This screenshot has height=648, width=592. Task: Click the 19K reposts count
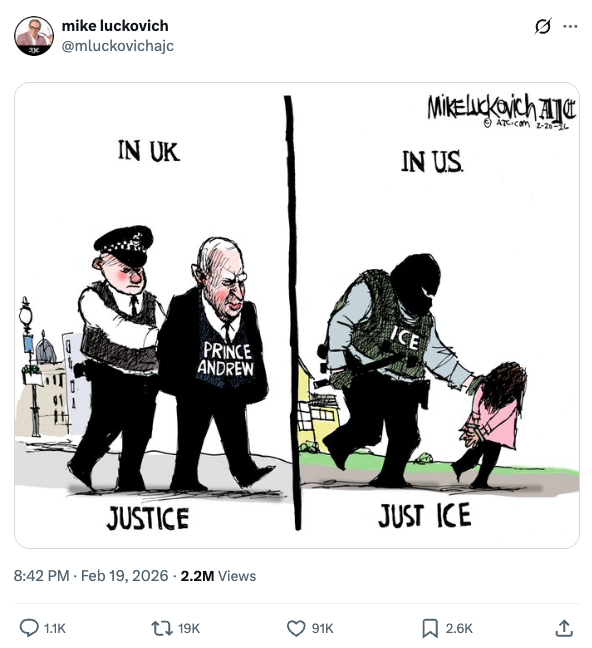point(189,629)
